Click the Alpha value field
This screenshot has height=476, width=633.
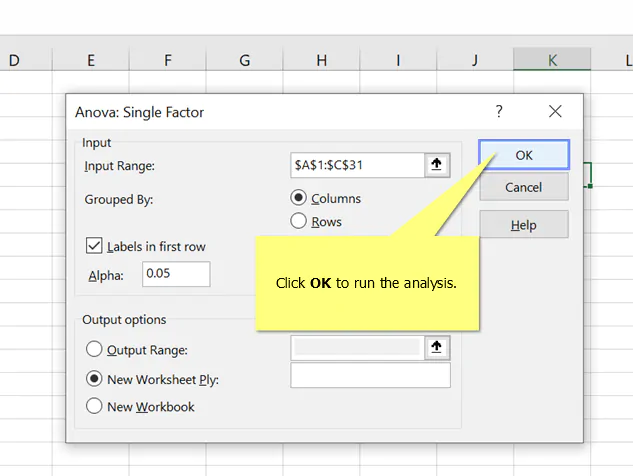(x=176, y=274)
